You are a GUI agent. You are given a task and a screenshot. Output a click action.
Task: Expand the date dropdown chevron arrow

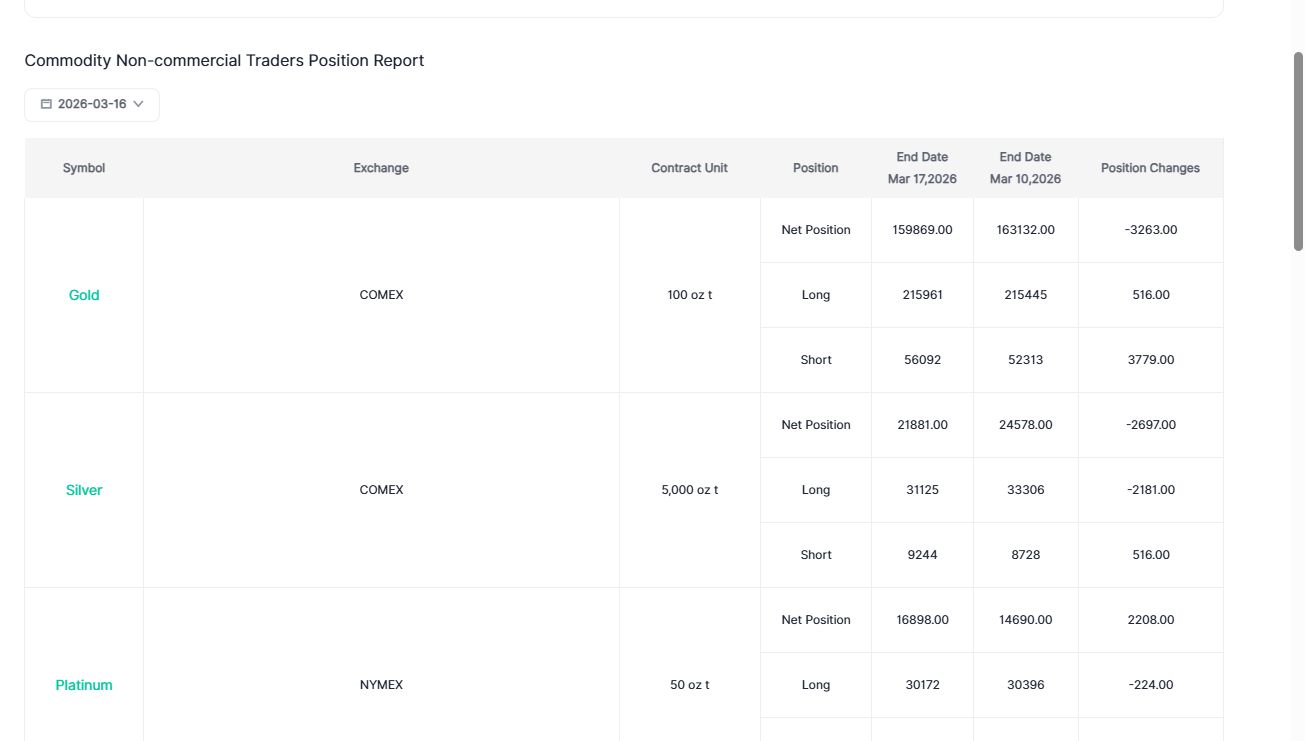(x=138, y=104)
